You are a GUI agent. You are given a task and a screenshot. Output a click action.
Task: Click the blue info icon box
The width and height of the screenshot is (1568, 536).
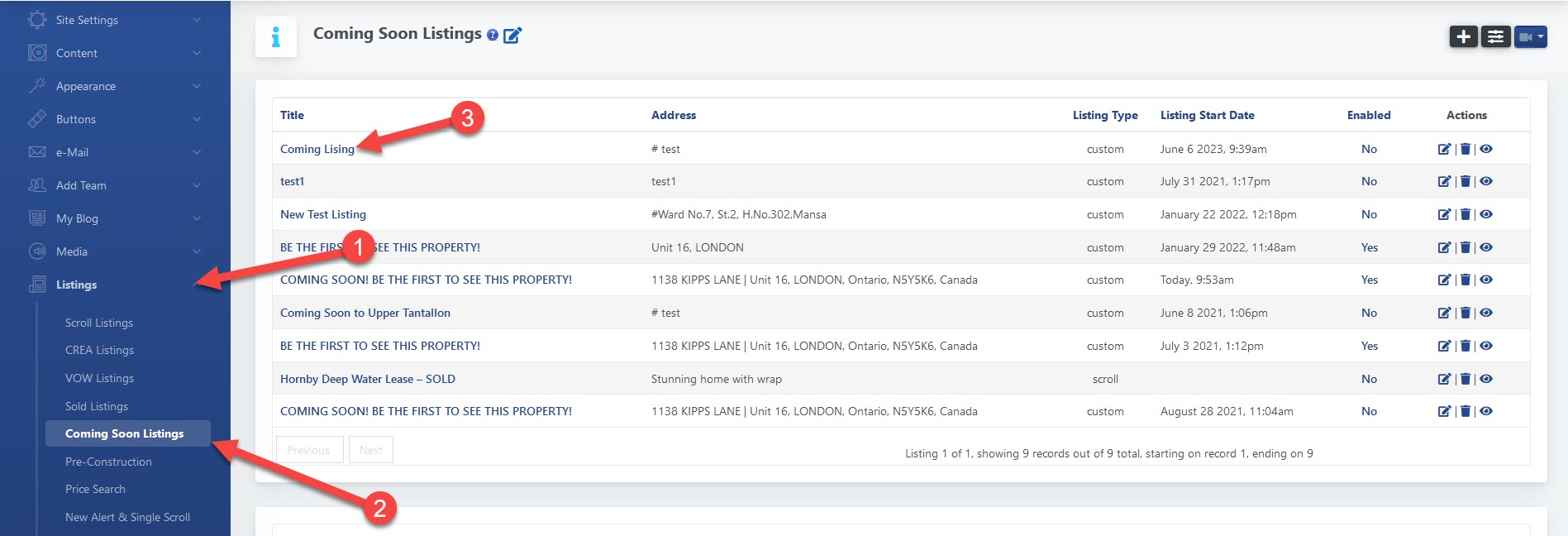pyautogui.click(x=276, y=36)
